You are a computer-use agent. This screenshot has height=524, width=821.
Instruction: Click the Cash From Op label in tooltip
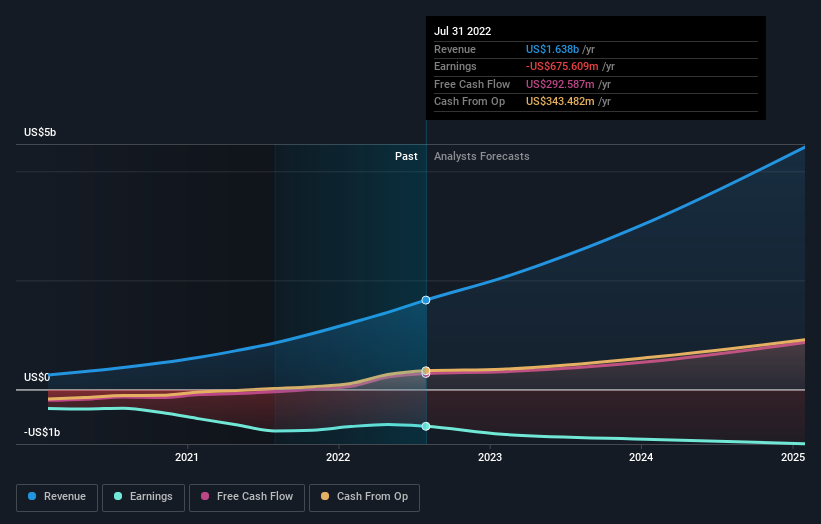[x=469, y=102]
